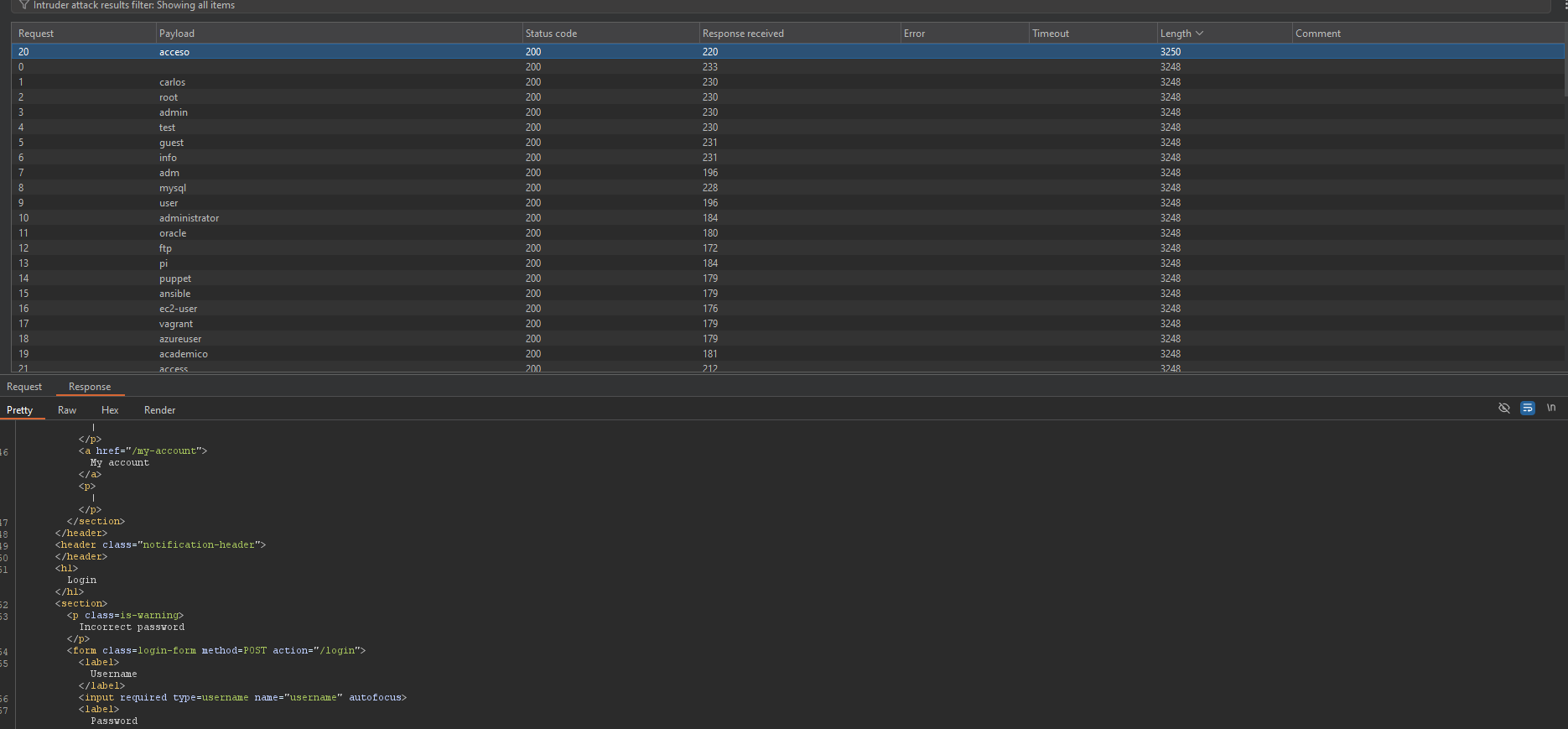Image resolution: width=1568 pixels, height=729 pixels.
Task: Select the ec2-user payload row
Action: click(x=179, y=309)
